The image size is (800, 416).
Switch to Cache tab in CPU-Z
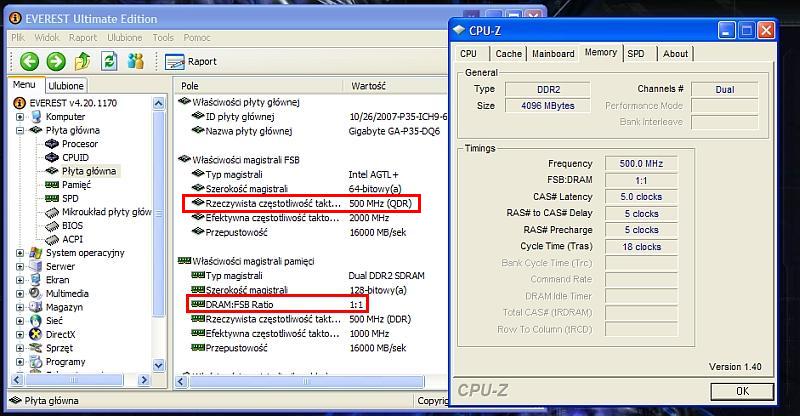click(509, 54)
